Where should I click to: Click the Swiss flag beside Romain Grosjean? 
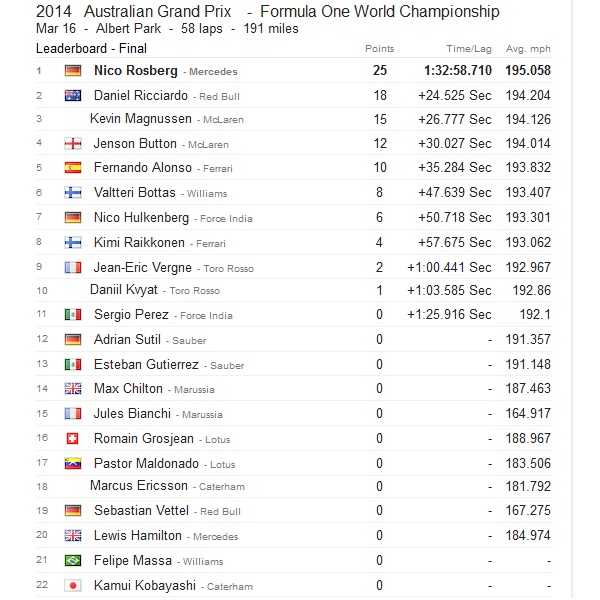(73, 439)
